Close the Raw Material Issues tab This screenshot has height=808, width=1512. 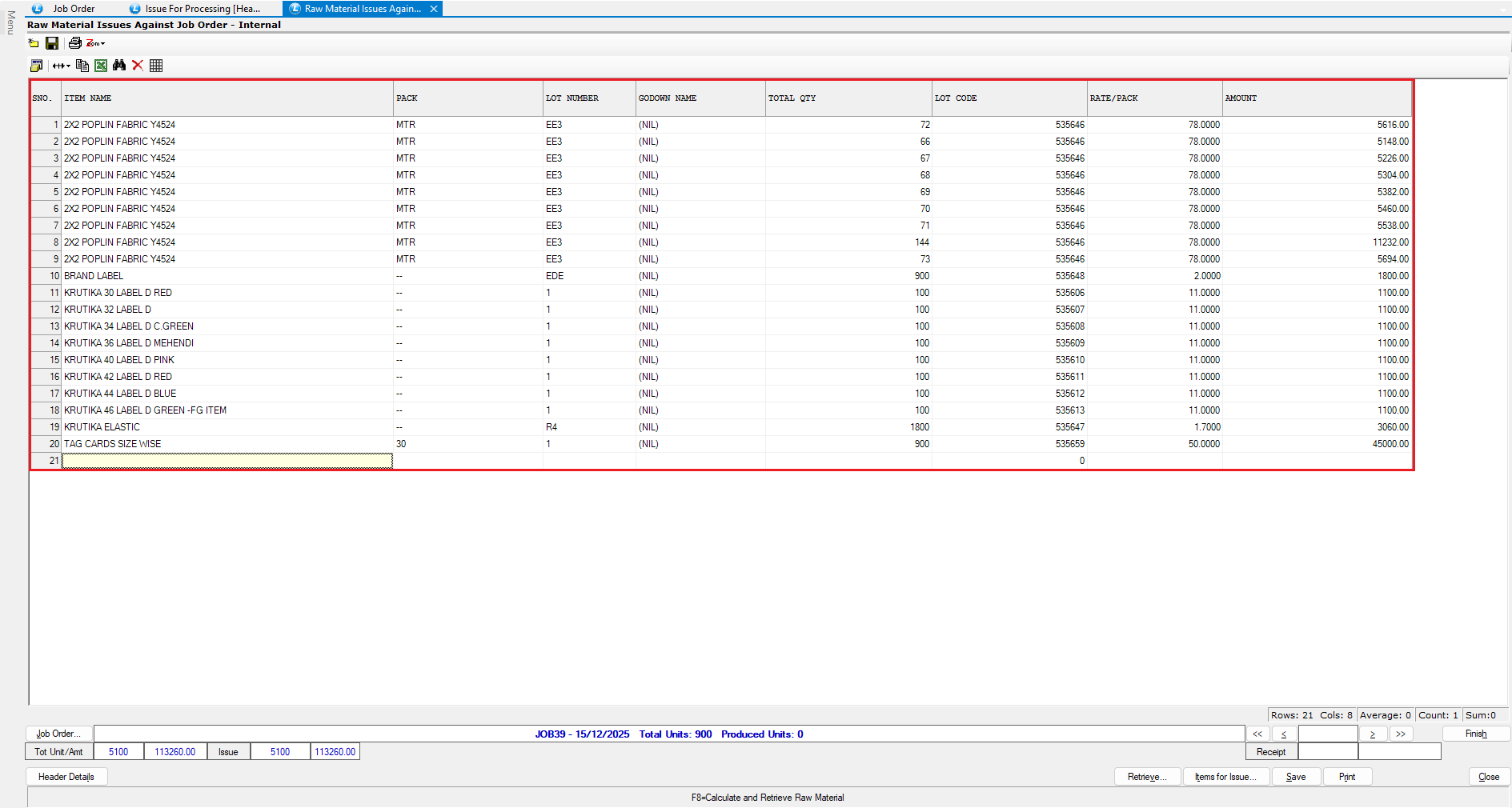[x=434, y=9]
